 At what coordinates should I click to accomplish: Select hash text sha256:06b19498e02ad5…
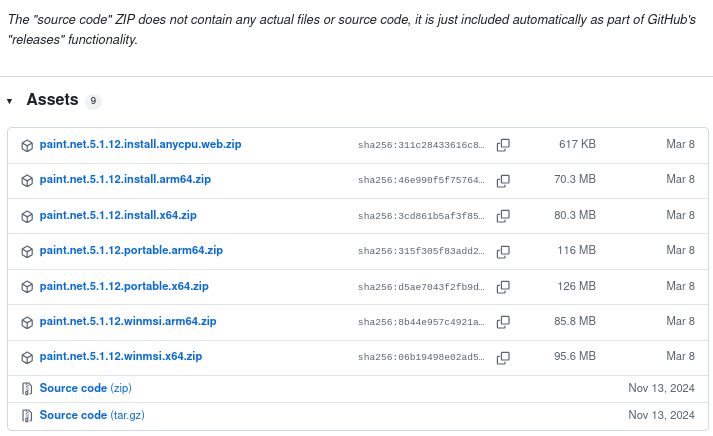coord(421,357)
